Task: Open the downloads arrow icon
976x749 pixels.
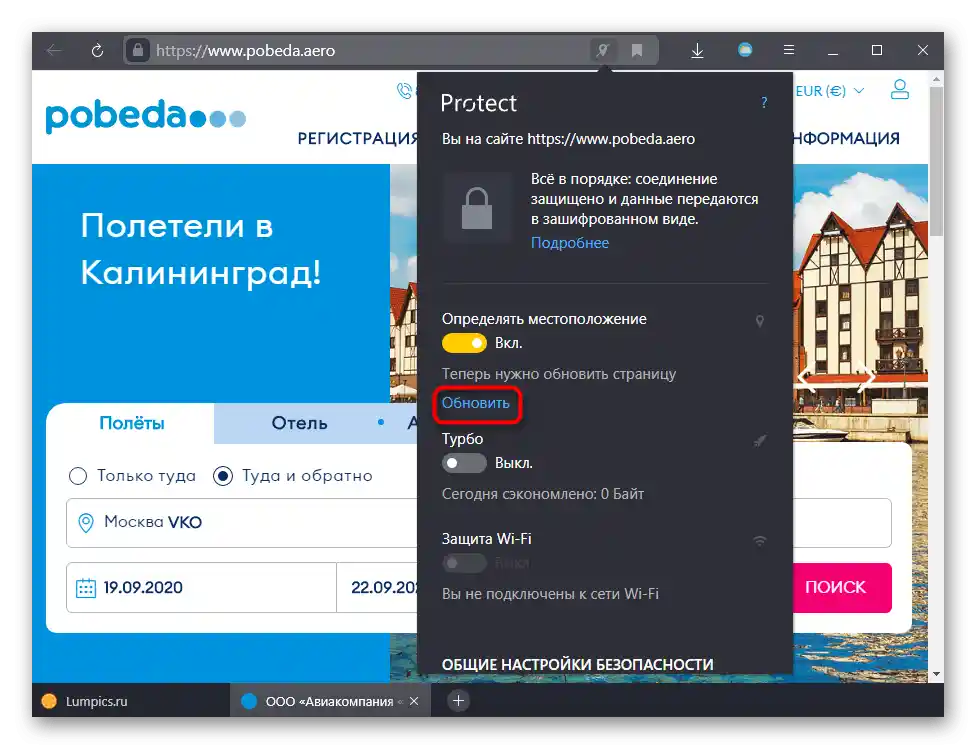Action: click(x=698, y=50)
